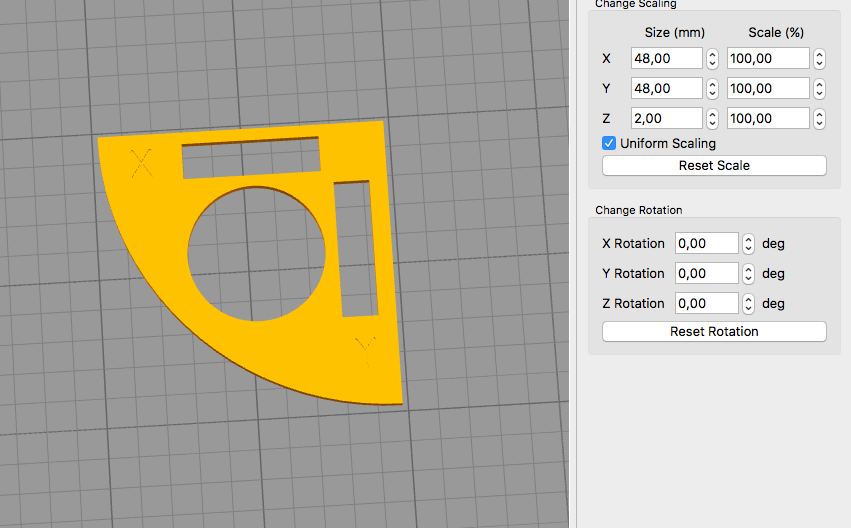
Task: Click the X Scale (%) field
Action: (x=767, y=59)
